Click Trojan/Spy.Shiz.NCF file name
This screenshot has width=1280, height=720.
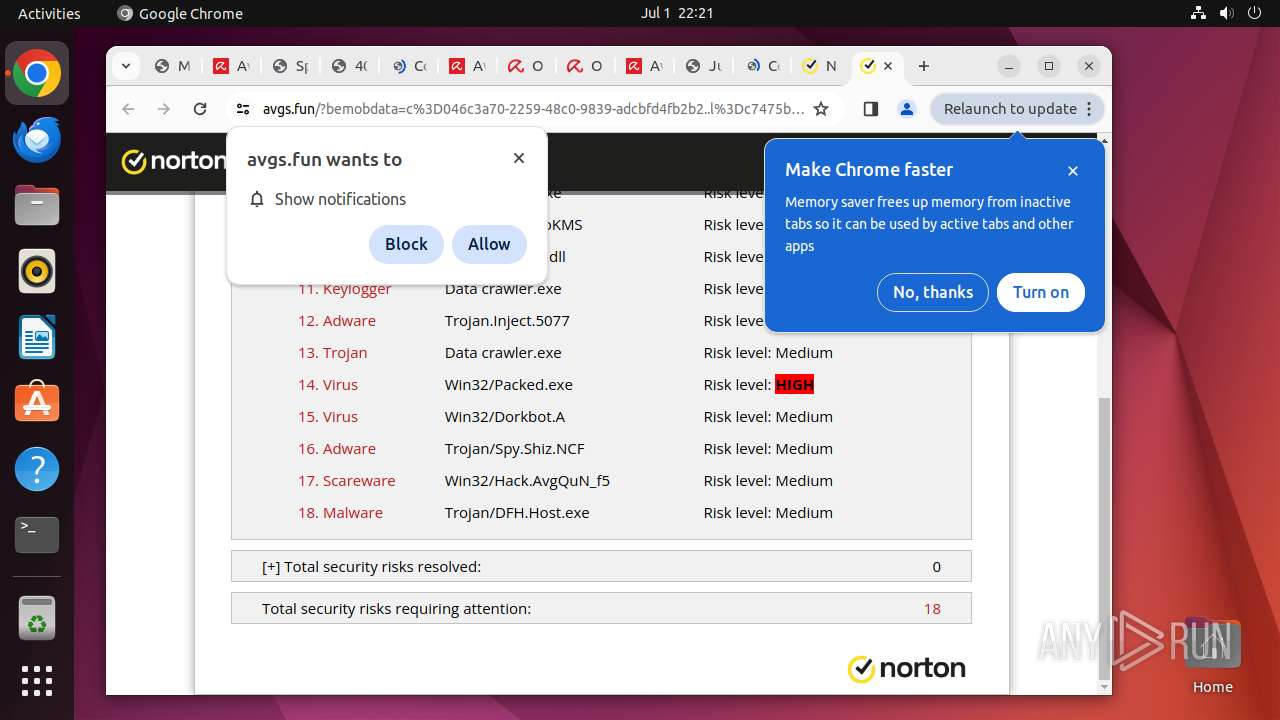click(x=516, y=448)
